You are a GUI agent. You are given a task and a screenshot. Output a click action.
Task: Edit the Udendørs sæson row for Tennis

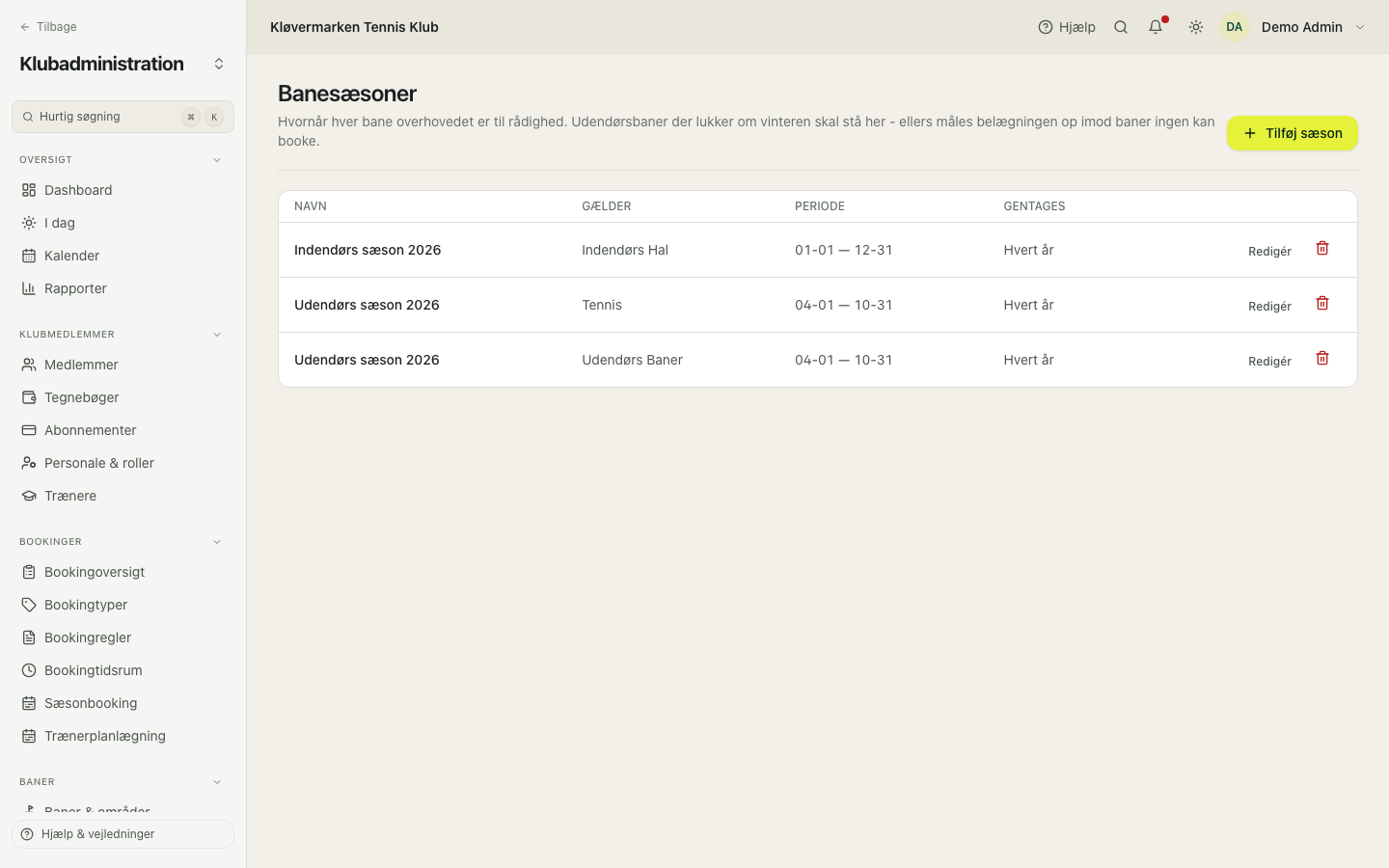[1269, 306]
